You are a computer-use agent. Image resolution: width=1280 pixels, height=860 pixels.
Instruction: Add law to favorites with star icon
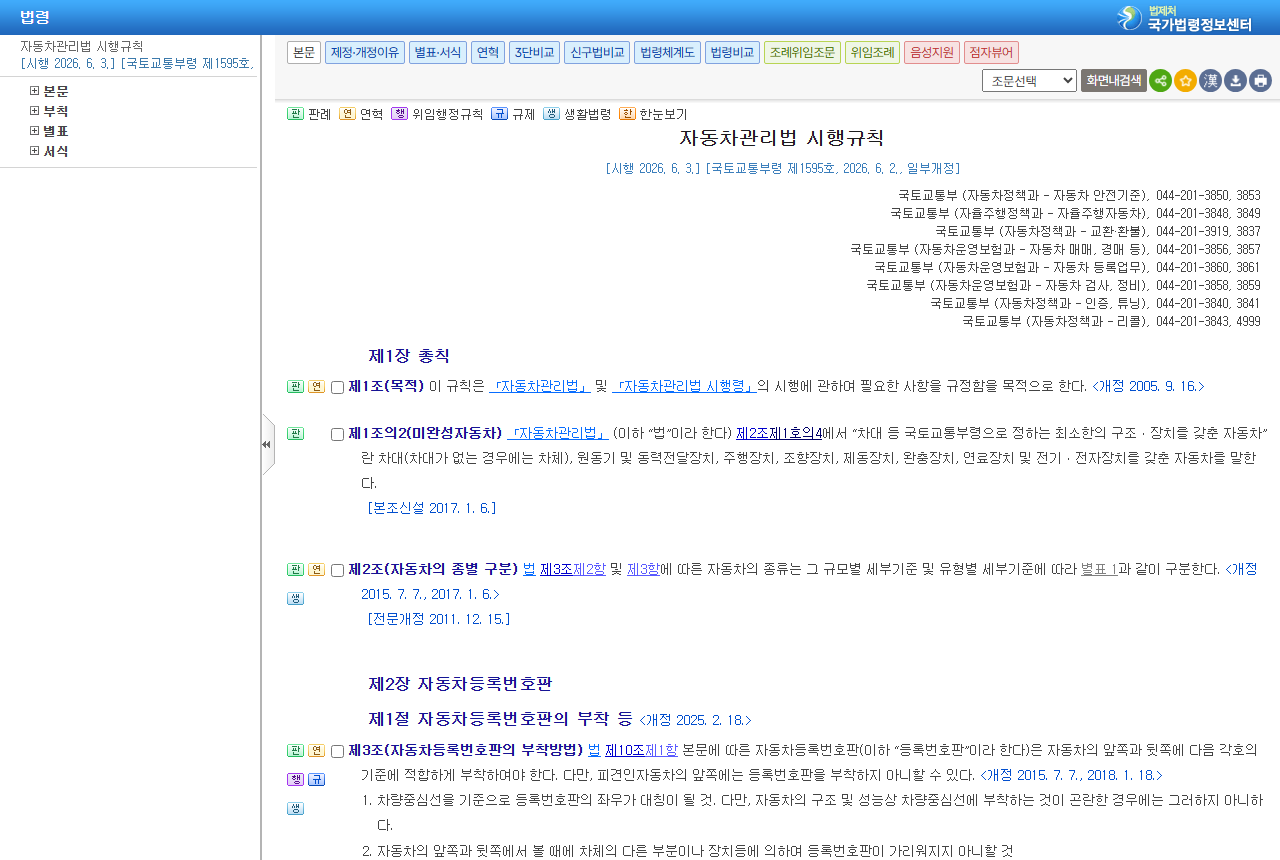coord(1185,81)
